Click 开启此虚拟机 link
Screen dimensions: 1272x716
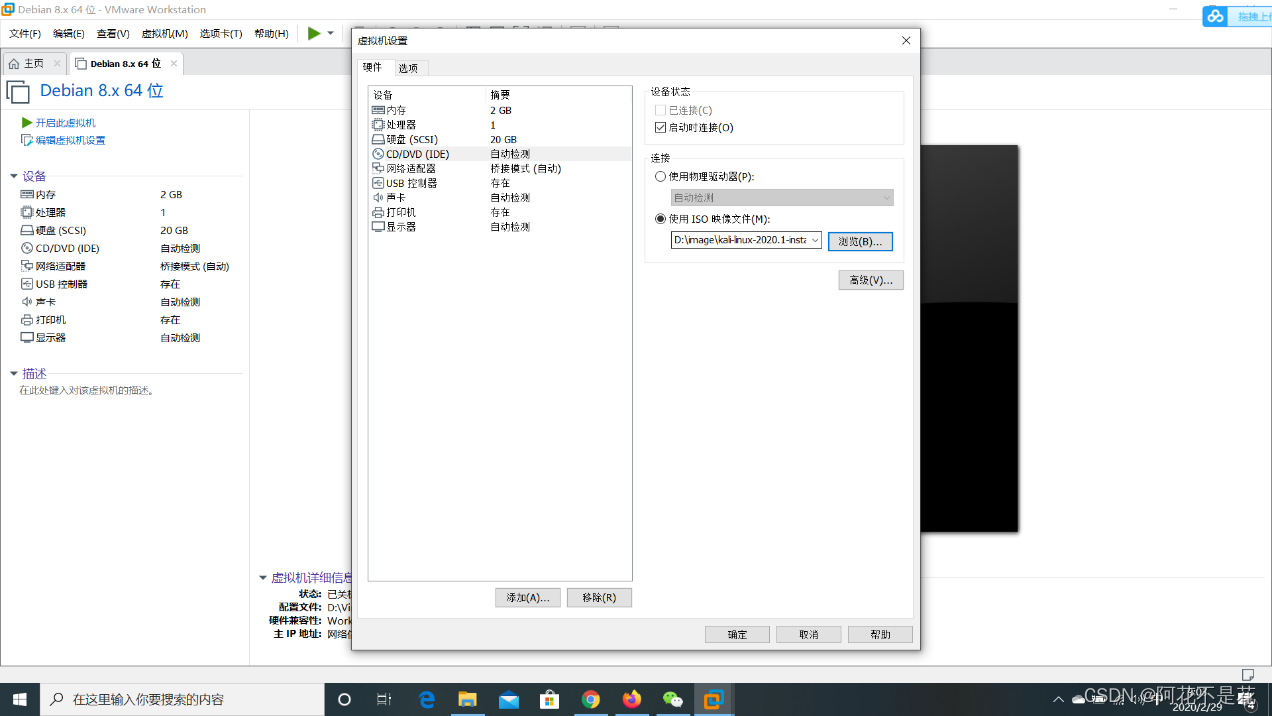(65, 123)
